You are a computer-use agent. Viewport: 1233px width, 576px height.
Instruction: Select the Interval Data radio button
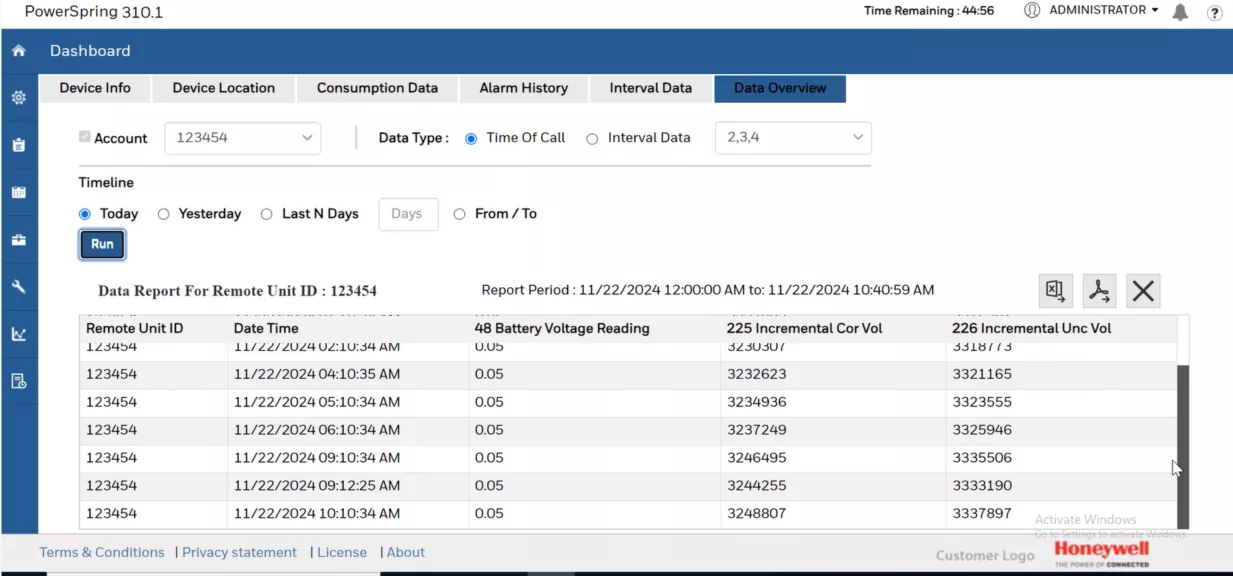click(x=592, y=139)
